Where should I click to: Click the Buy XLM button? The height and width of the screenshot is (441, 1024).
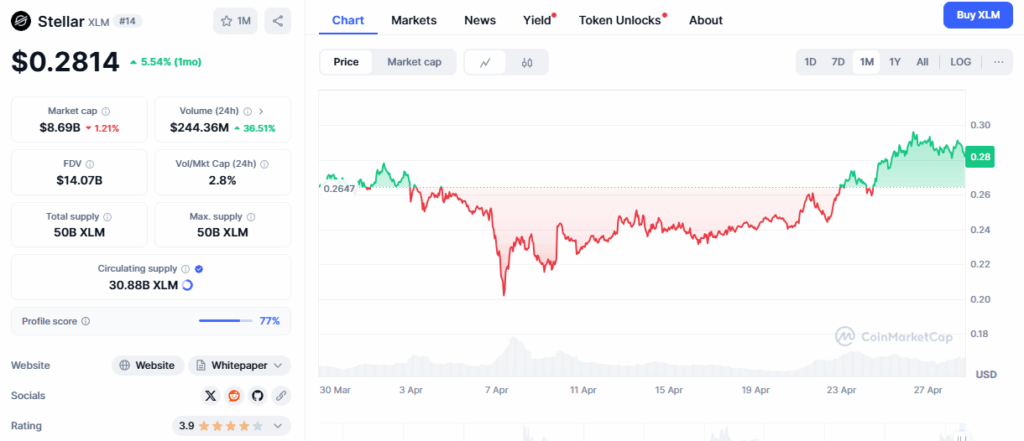point(978,15)
